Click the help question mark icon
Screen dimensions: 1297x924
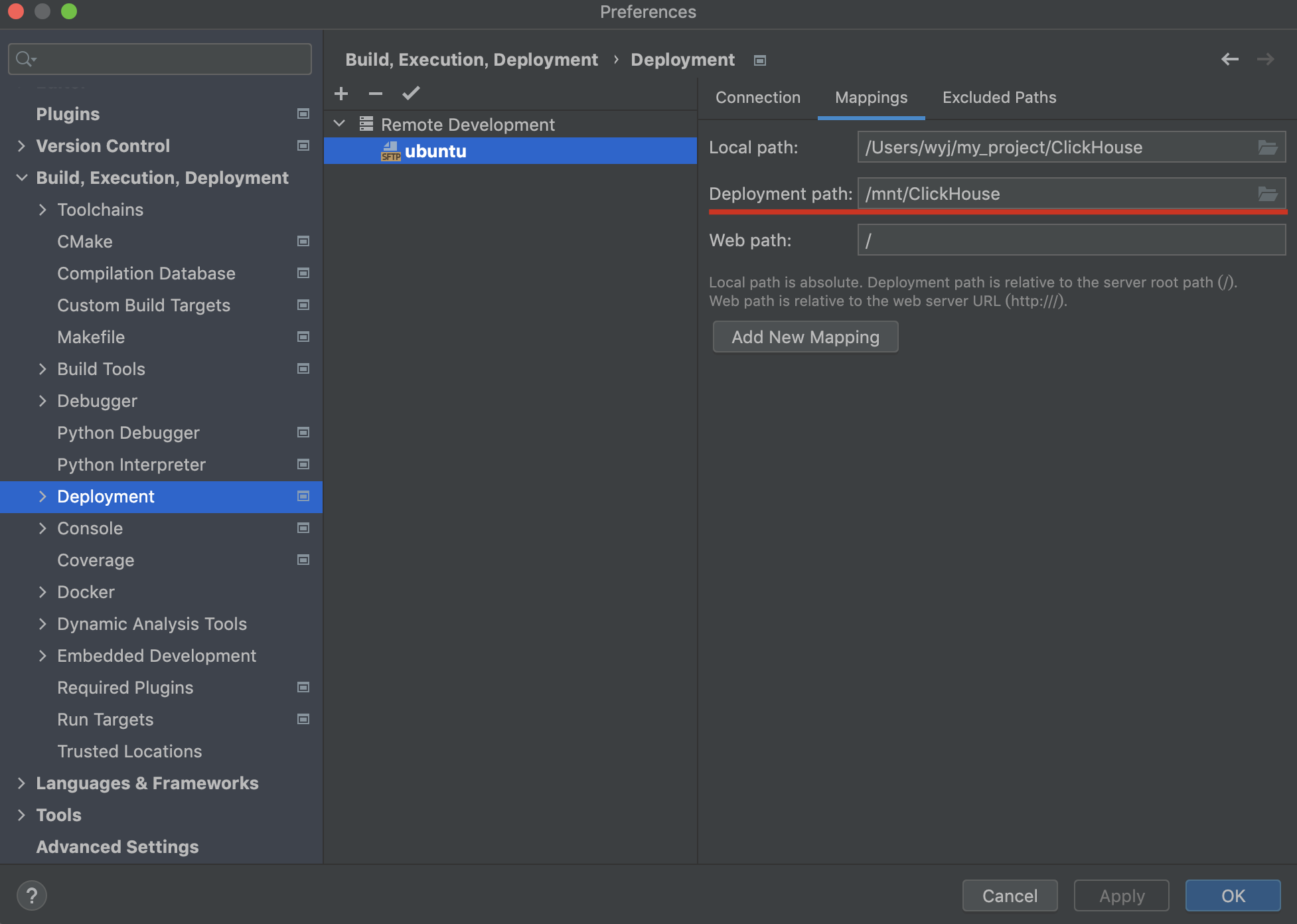(31, 895)
